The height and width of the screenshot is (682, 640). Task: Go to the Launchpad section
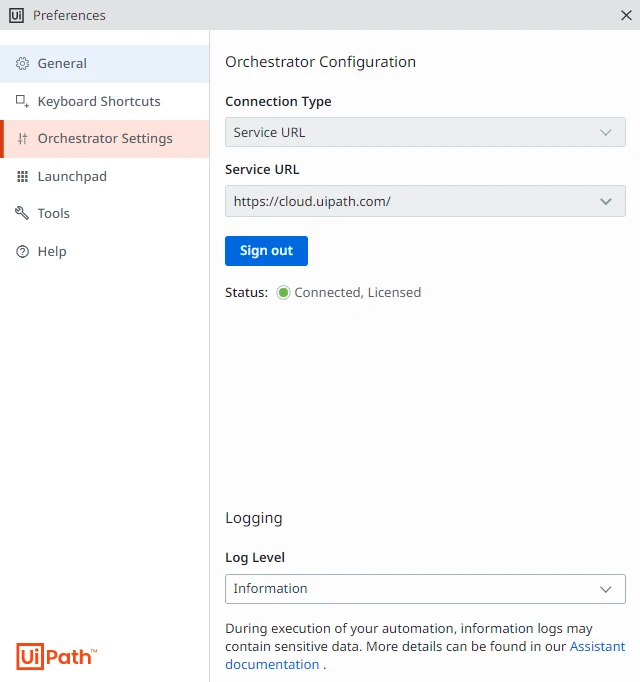(104, 177)
